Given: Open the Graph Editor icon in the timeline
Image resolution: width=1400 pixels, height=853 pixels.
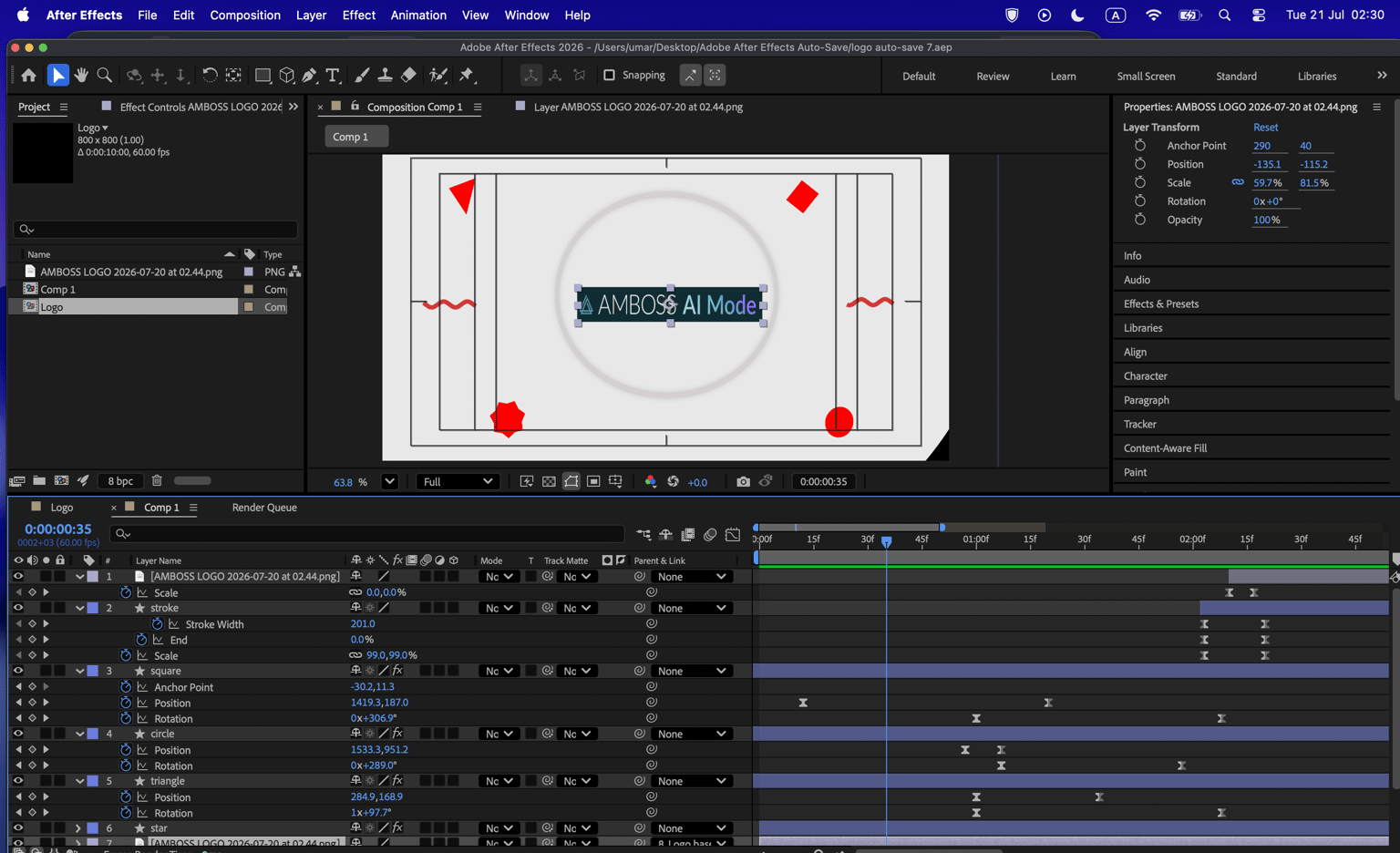Looking at the screenshot, I should pos(733,535).
